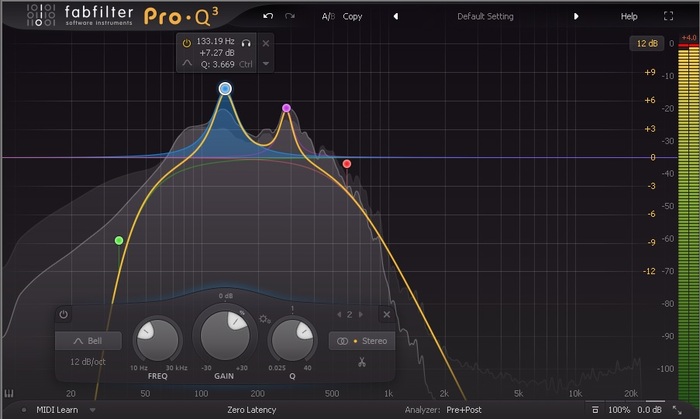Click the MIDI indicator dot icon

point(24,410)
